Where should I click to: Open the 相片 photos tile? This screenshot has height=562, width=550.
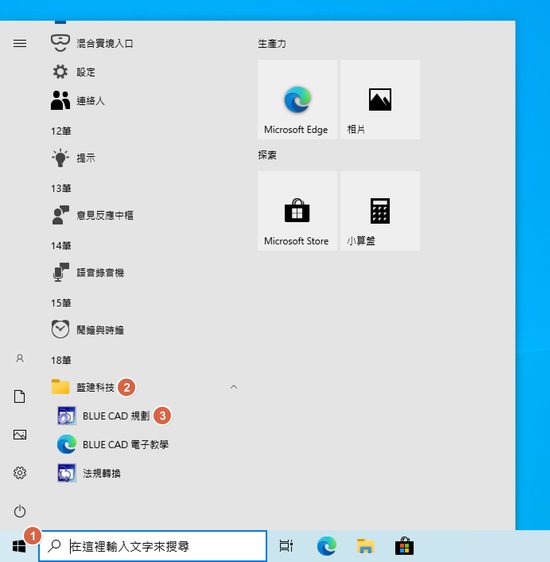coord(380,99)
